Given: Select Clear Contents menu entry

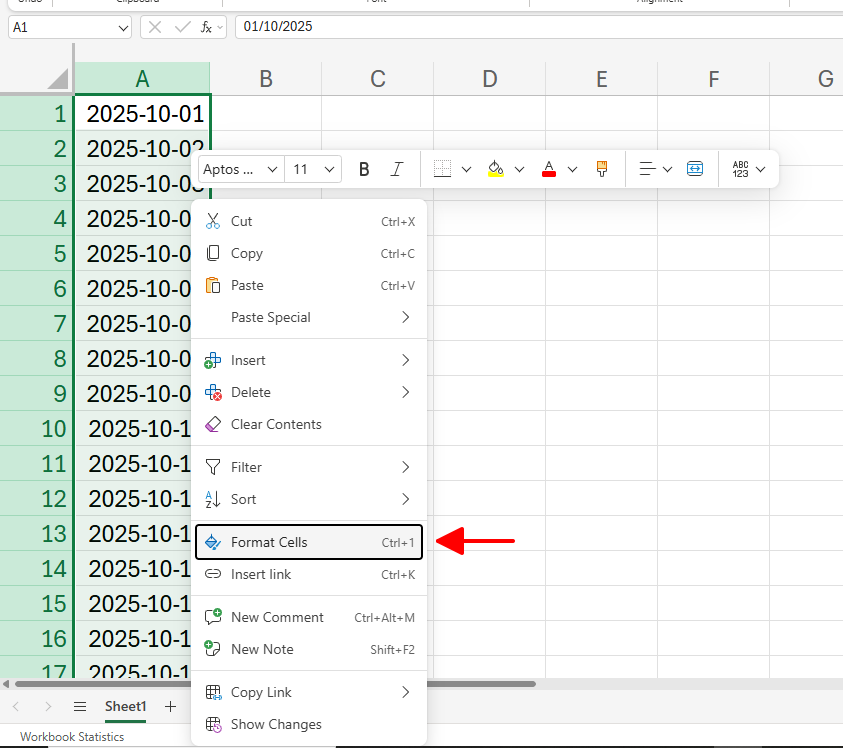Looking at the screenshot, I should pyautogui.click(x=309, y=424).
